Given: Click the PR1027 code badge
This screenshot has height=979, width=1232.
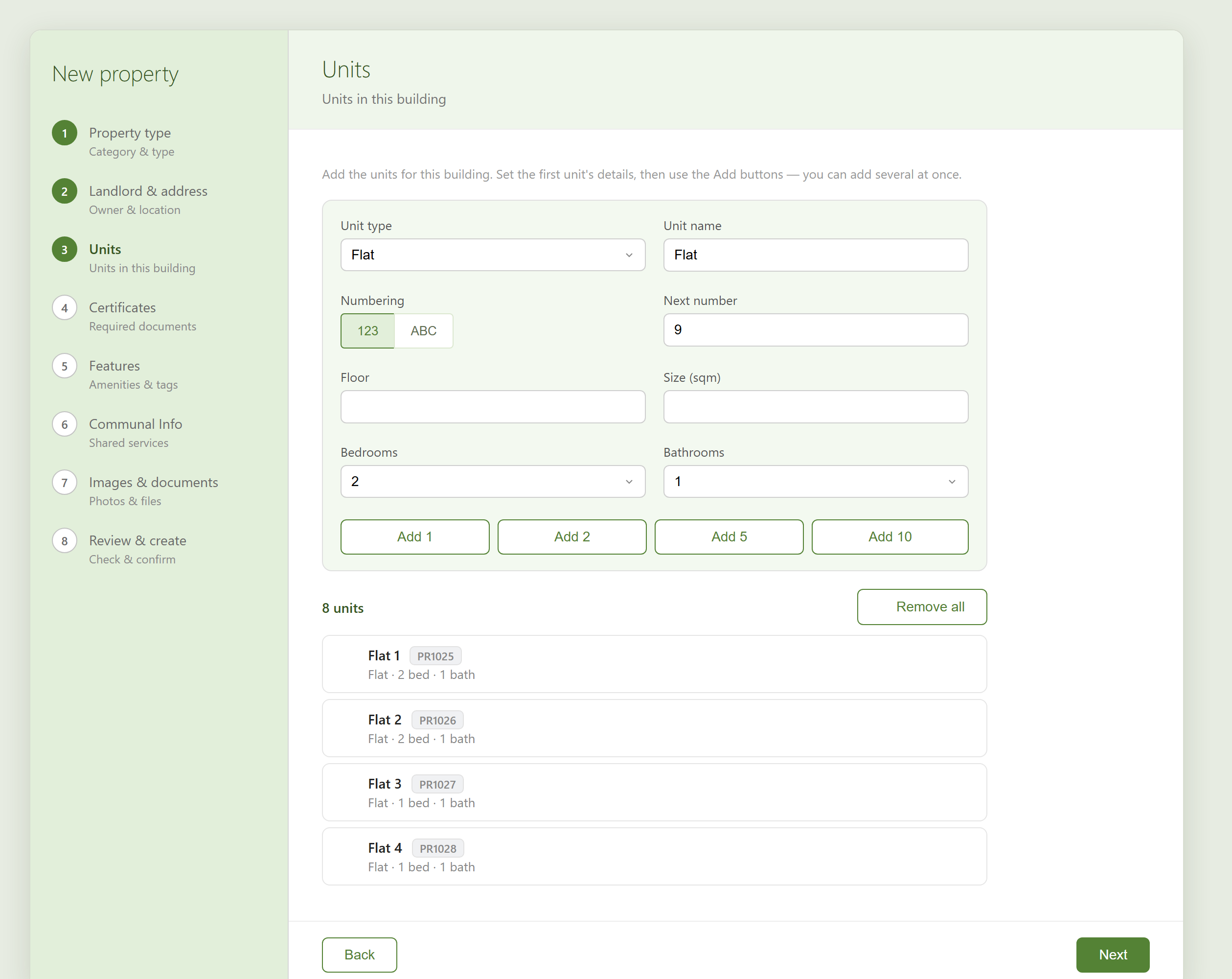Looking at the screenshot, I should click(x=438, y=784).
